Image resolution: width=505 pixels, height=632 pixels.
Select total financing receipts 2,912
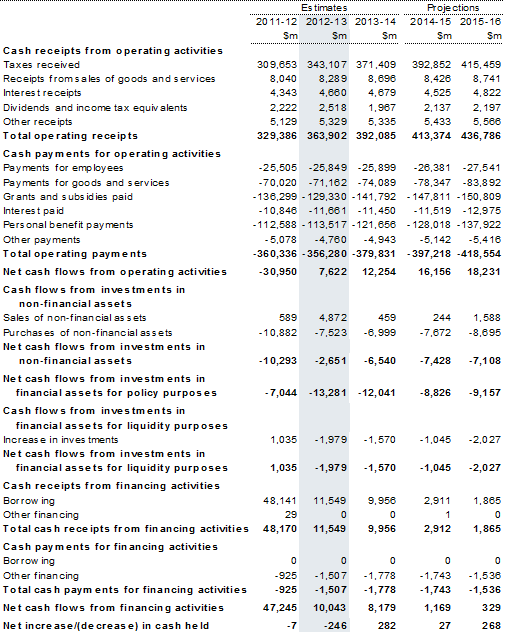pos(437,529)
